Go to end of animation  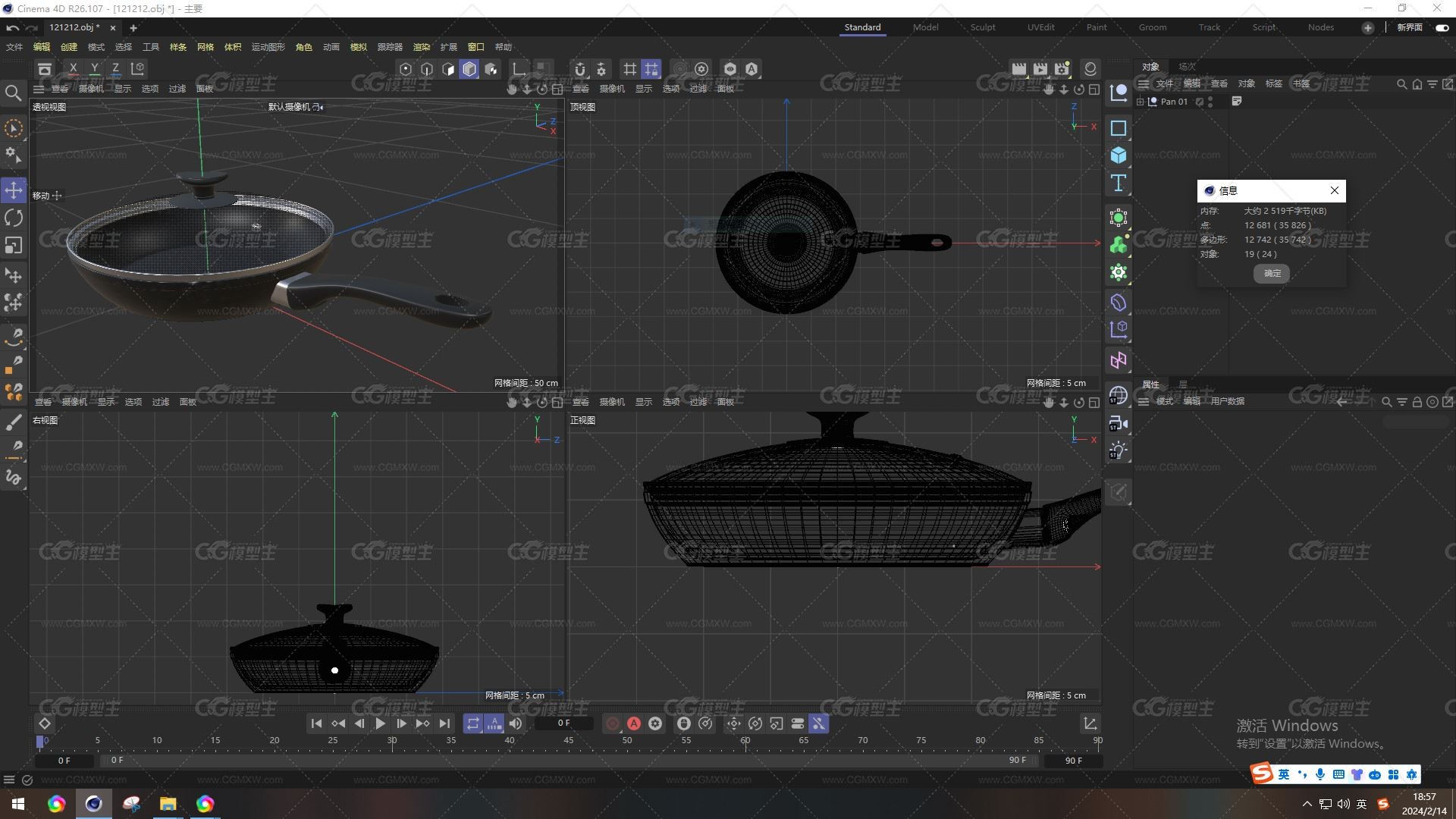(444, 723)
